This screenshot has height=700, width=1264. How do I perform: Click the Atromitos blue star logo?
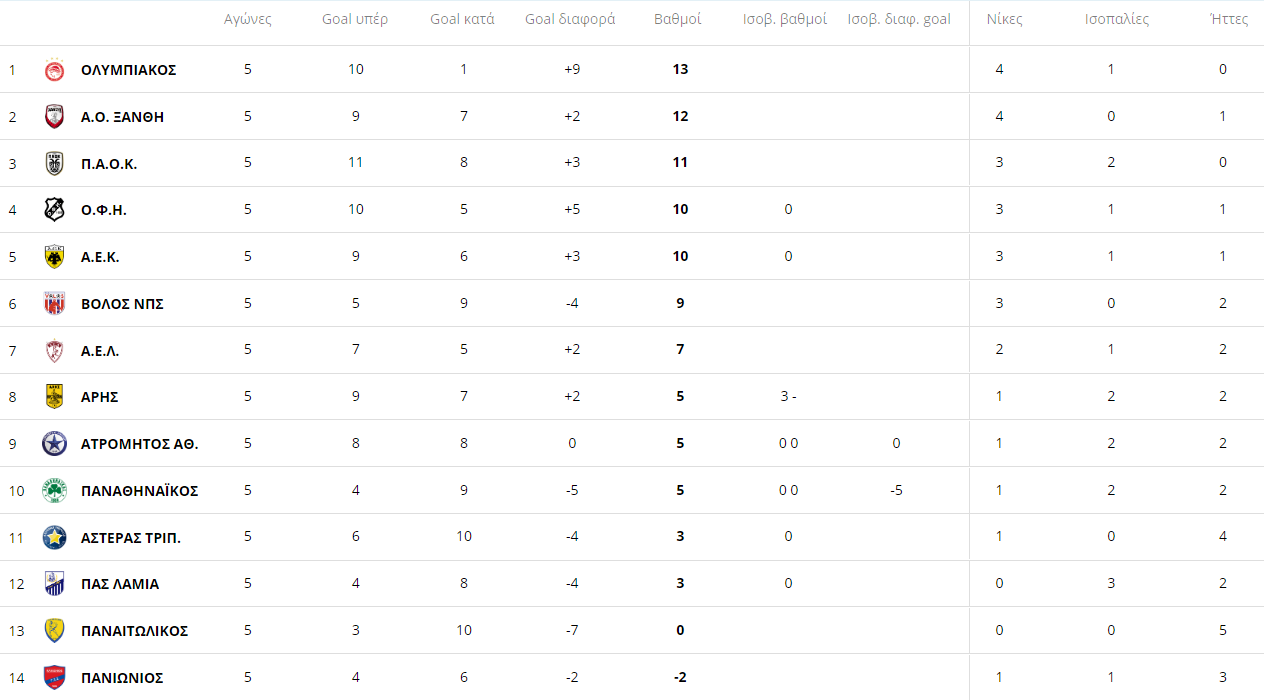(x=55, y=444)
